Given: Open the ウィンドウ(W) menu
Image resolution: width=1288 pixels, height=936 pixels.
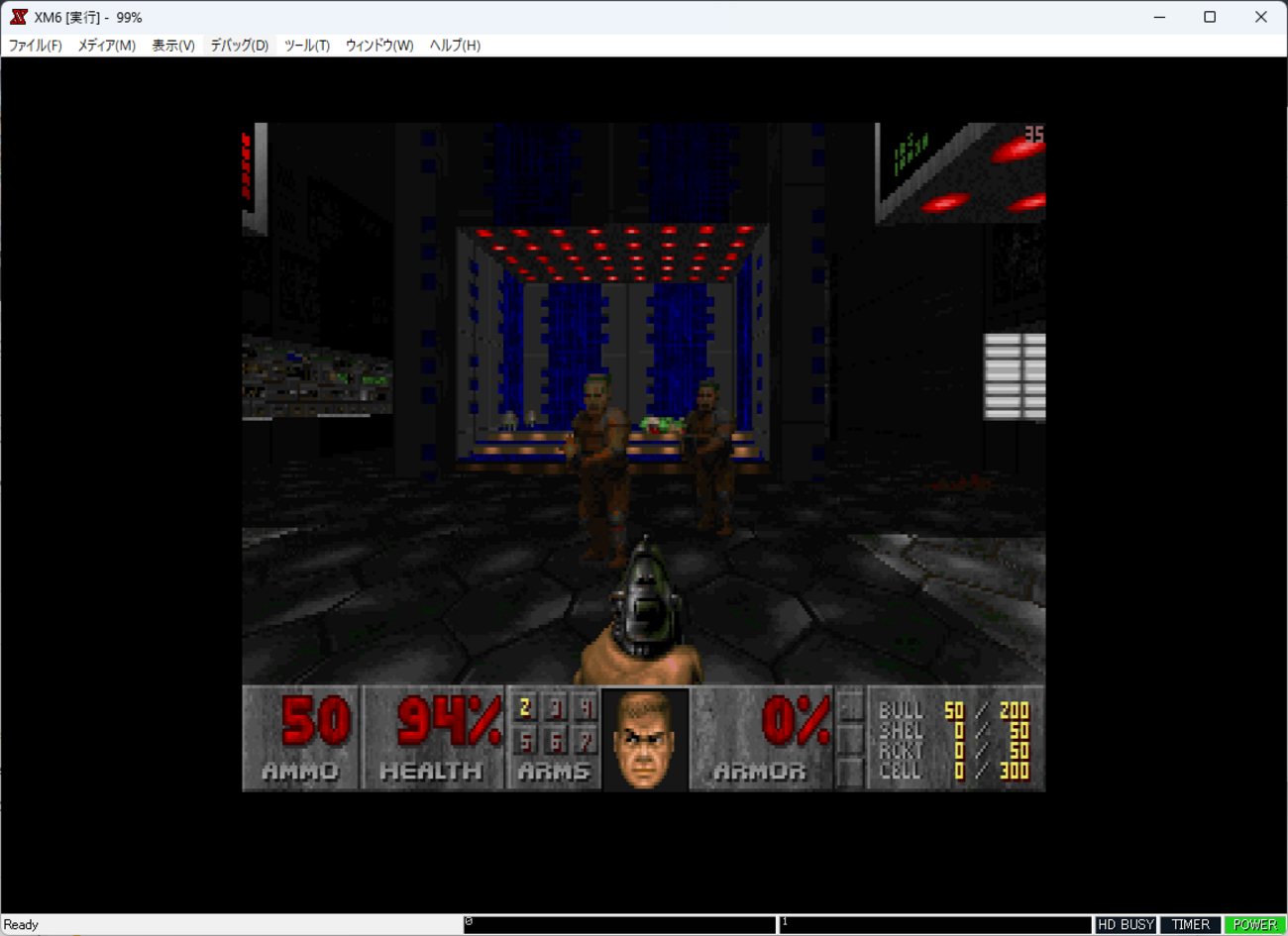Looking at the screenshot, I should click(x=378, y=46).
